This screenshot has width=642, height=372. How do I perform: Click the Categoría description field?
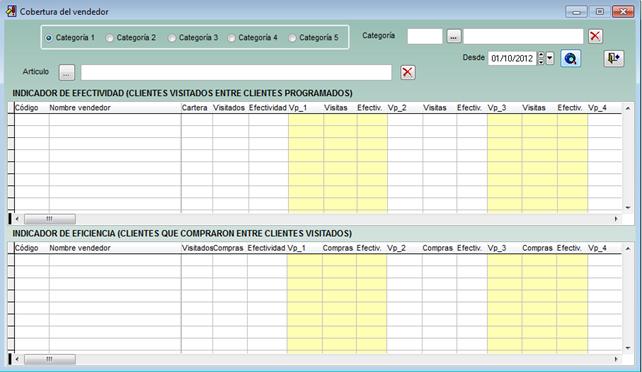(x=523, y=36)
